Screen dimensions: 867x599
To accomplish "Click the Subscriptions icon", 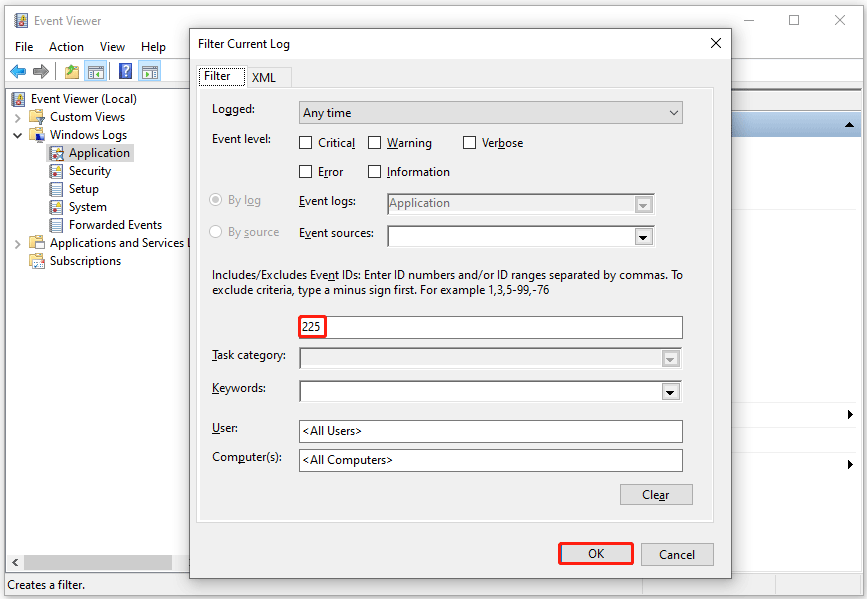I will click(37, 261).
